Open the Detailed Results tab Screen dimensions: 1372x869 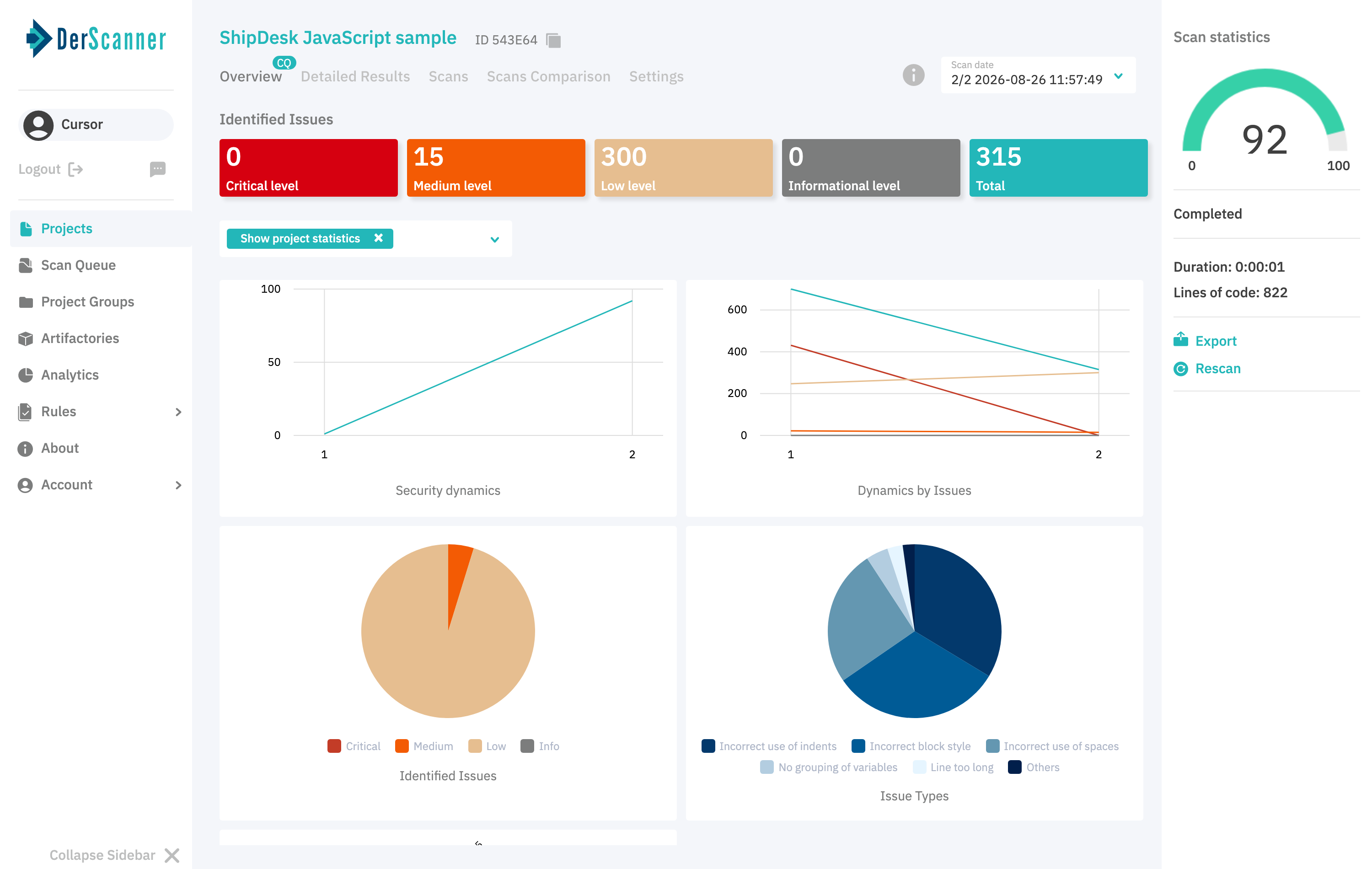(x=355, y=76)
